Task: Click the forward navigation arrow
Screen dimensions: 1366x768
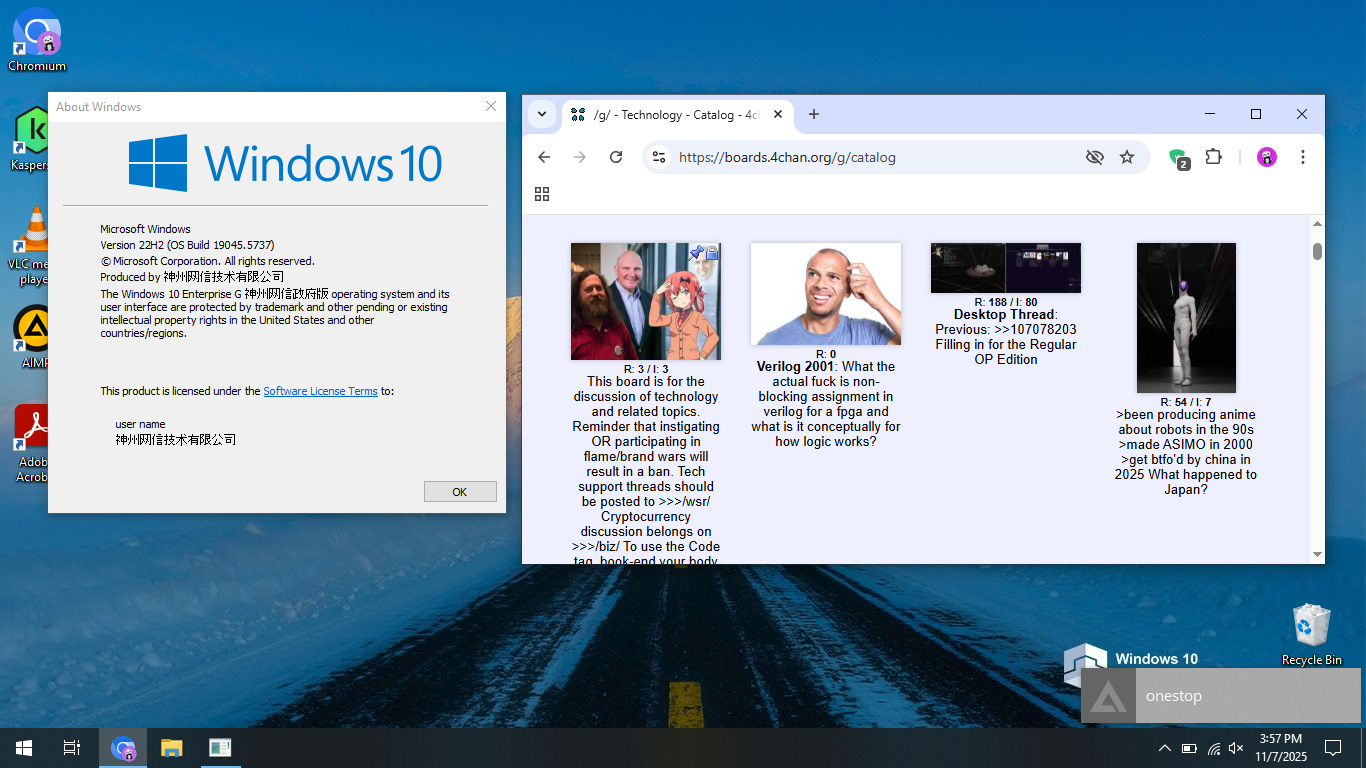Action: pyautogui.click(x=580, y=157)
